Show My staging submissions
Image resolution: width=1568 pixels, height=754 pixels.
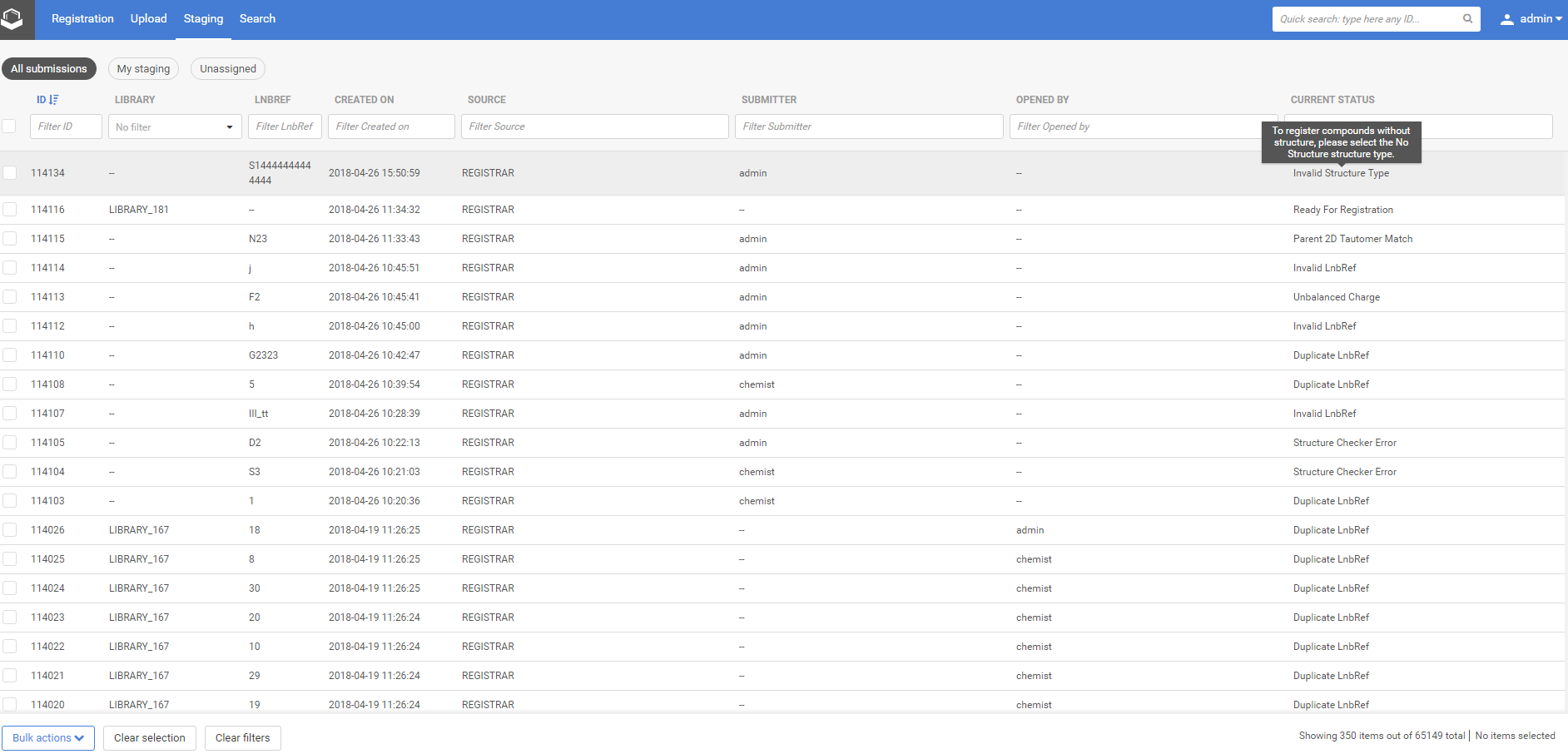pos(143,69)
